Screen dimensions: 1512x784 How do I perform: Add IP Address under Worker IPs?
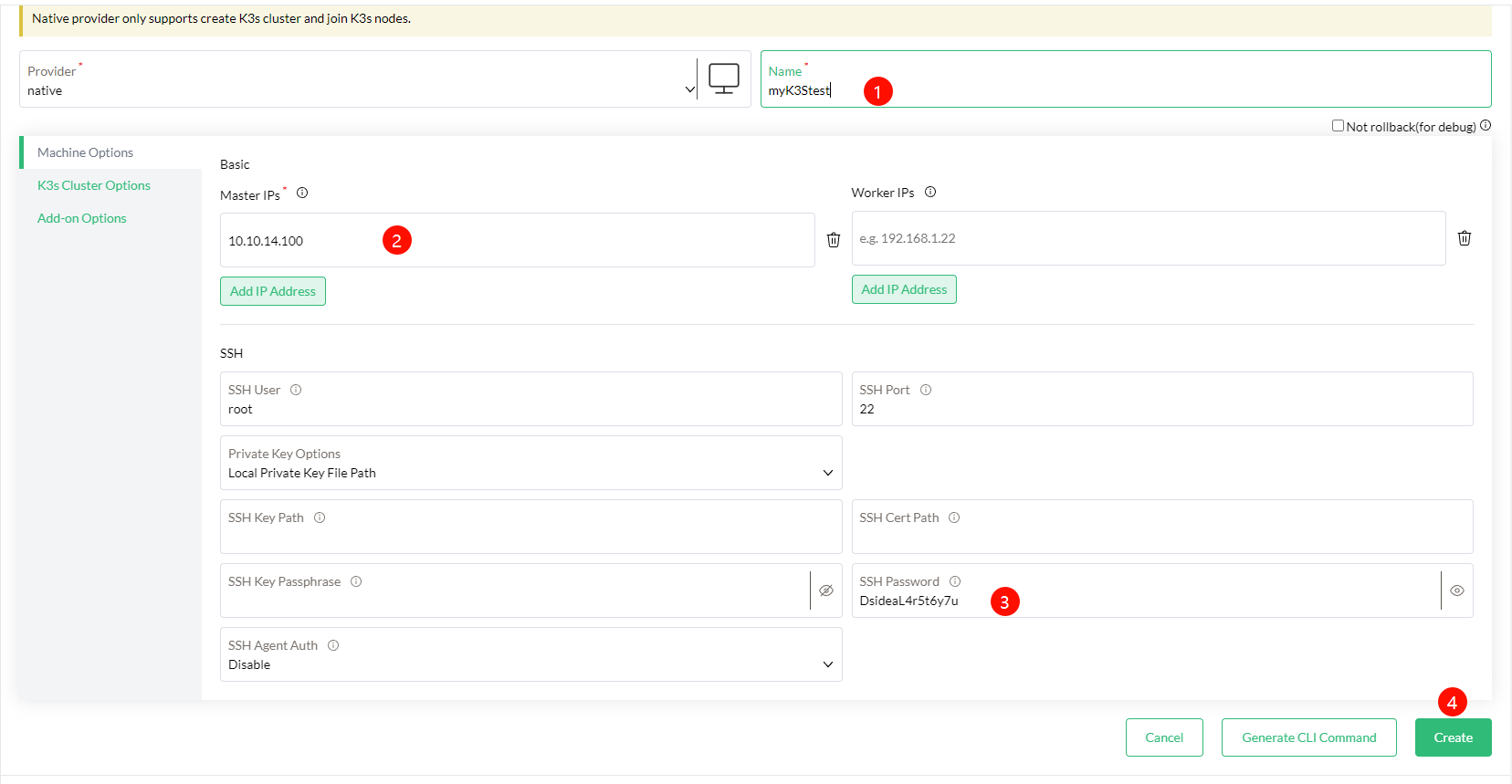click(x=904, y=289)
